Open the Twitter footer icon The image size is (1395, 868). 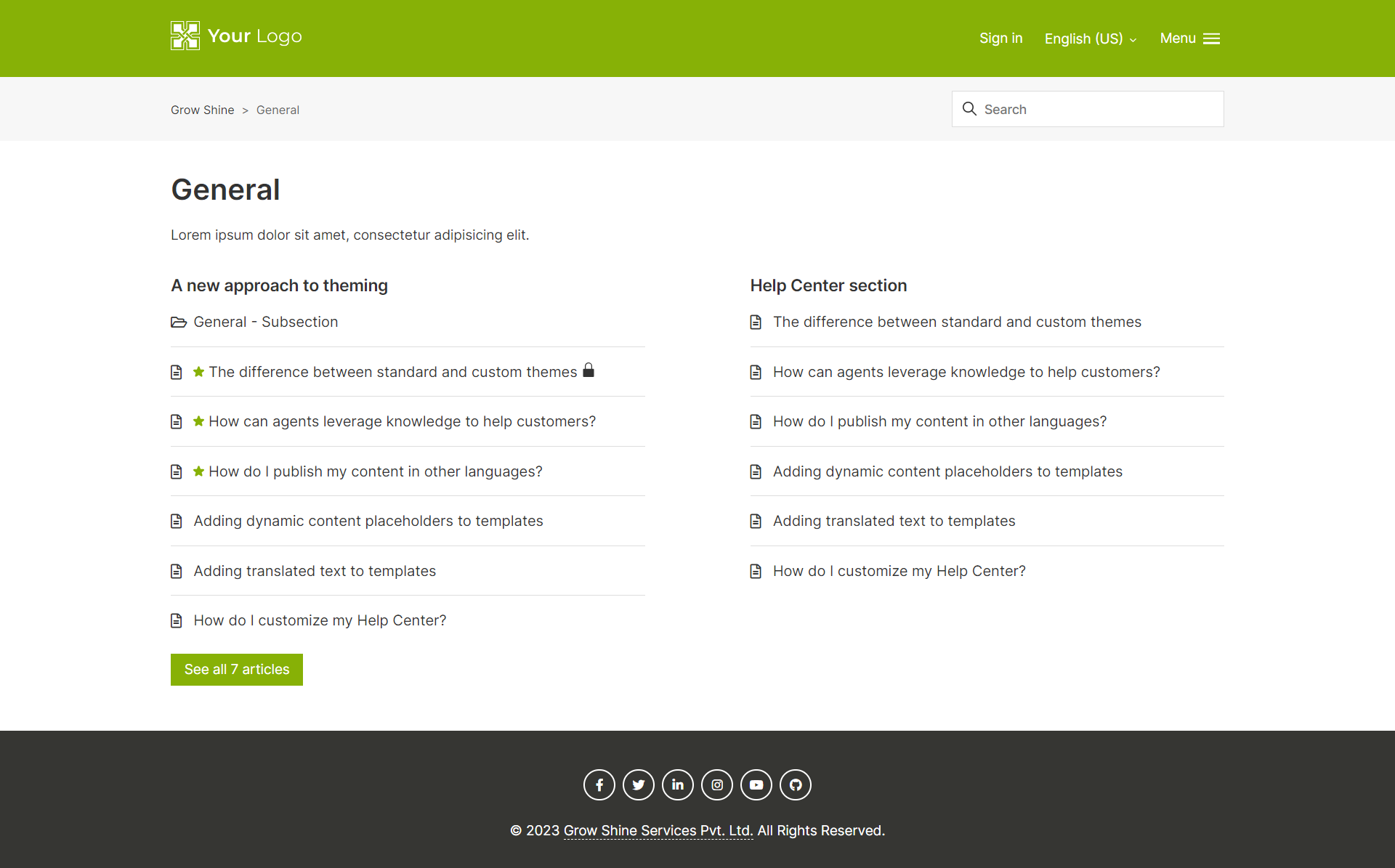tap(638, 784)
